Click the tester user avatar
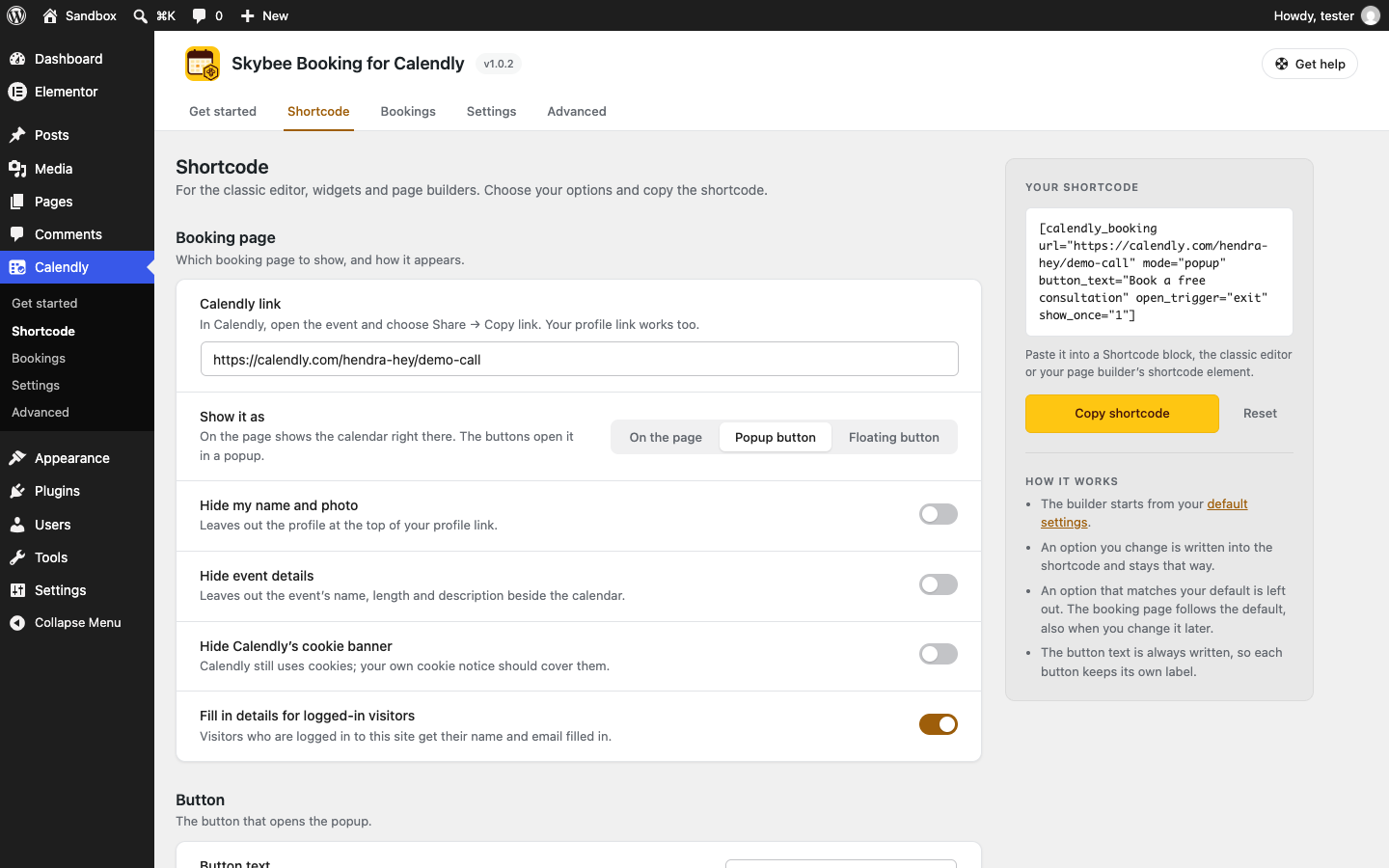The width and height of the screenshot is (1389, 868). [1370, 15]
